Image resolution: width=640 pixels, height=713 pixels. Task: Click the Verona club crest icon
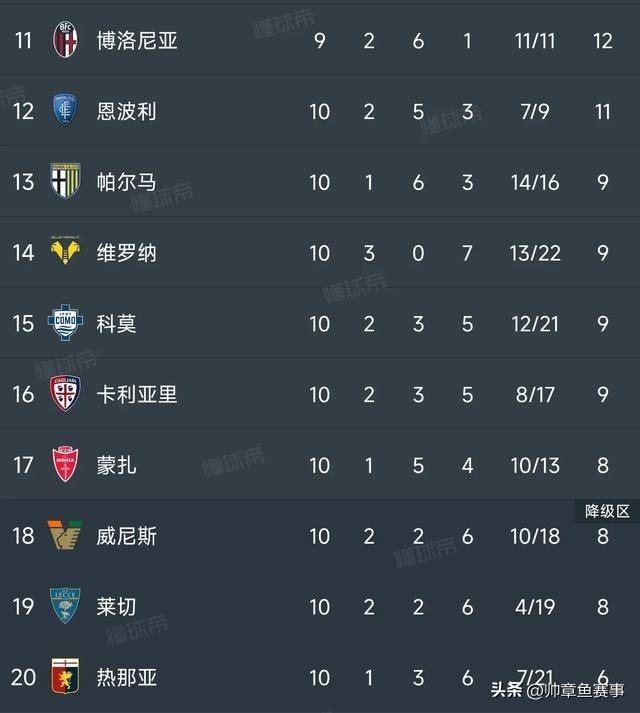(66, 253)
